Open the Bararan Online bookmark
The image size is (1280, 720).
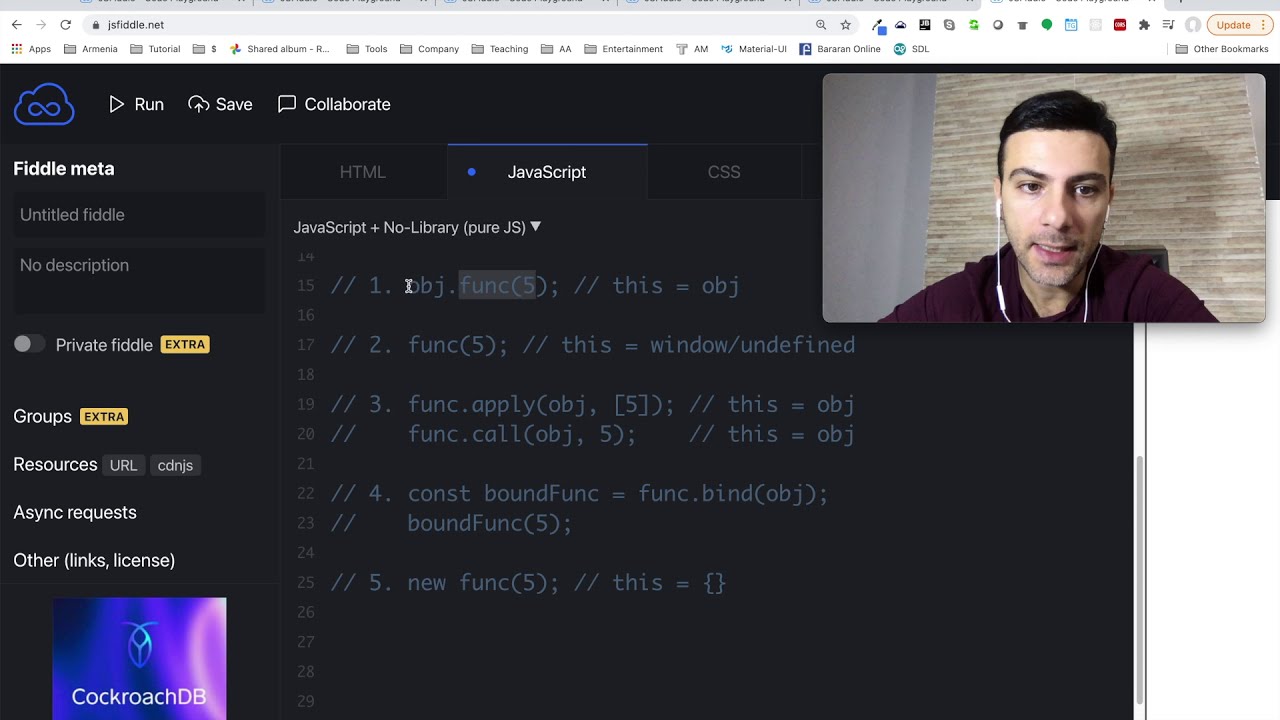[840, 49]
